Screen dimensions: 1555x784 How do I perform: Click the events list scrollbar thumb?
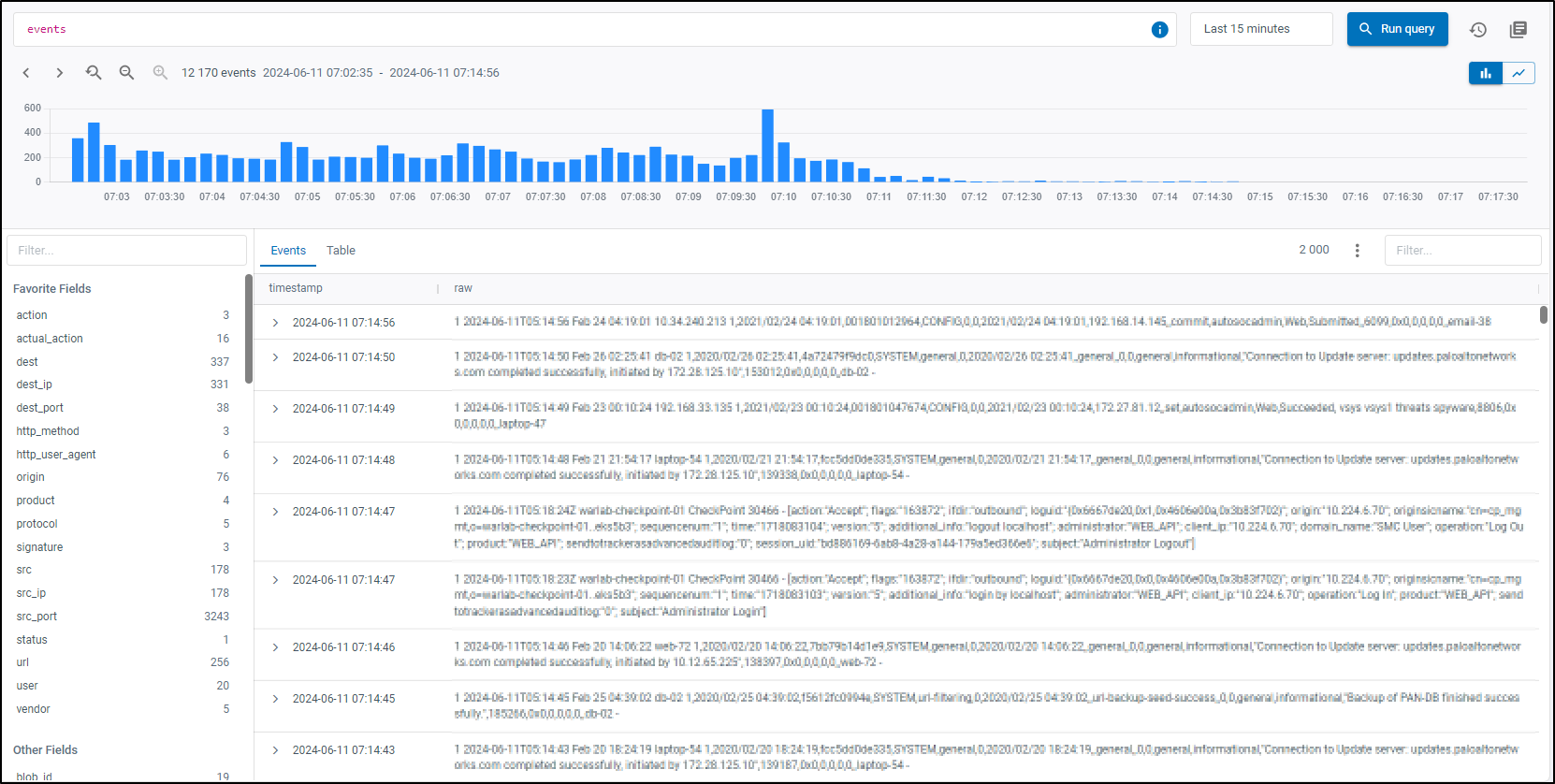1544,315
